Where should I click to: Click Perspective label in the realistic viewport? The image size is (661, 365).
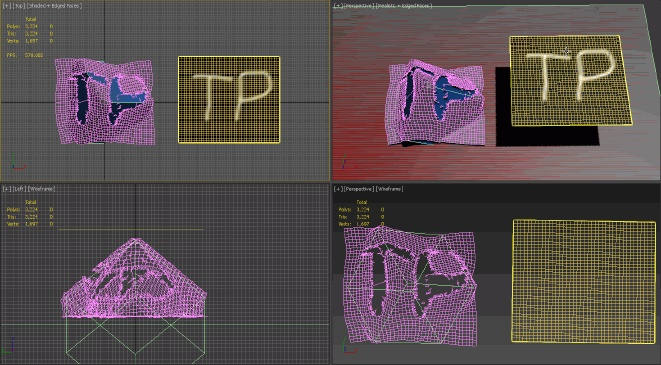click(x=359, y=6)
